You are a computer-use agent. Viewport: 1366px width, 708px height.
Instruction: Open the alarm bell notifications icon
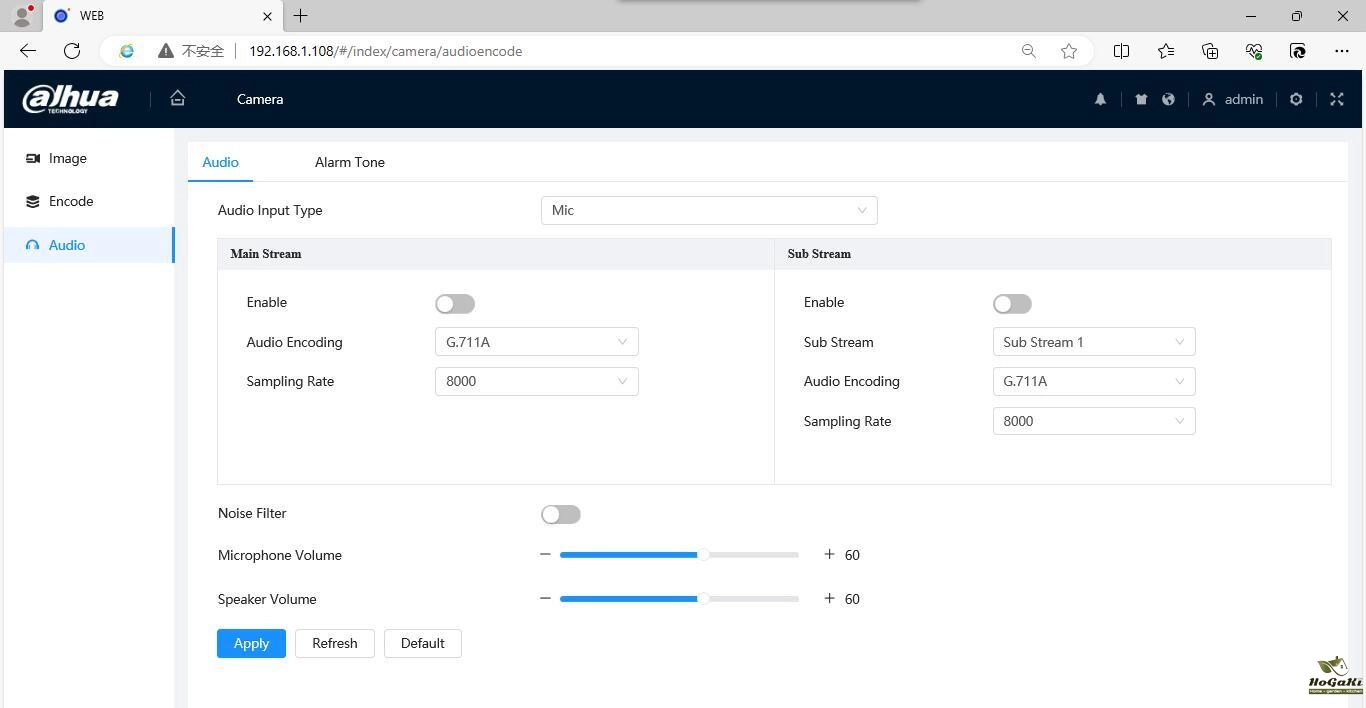1100,99
